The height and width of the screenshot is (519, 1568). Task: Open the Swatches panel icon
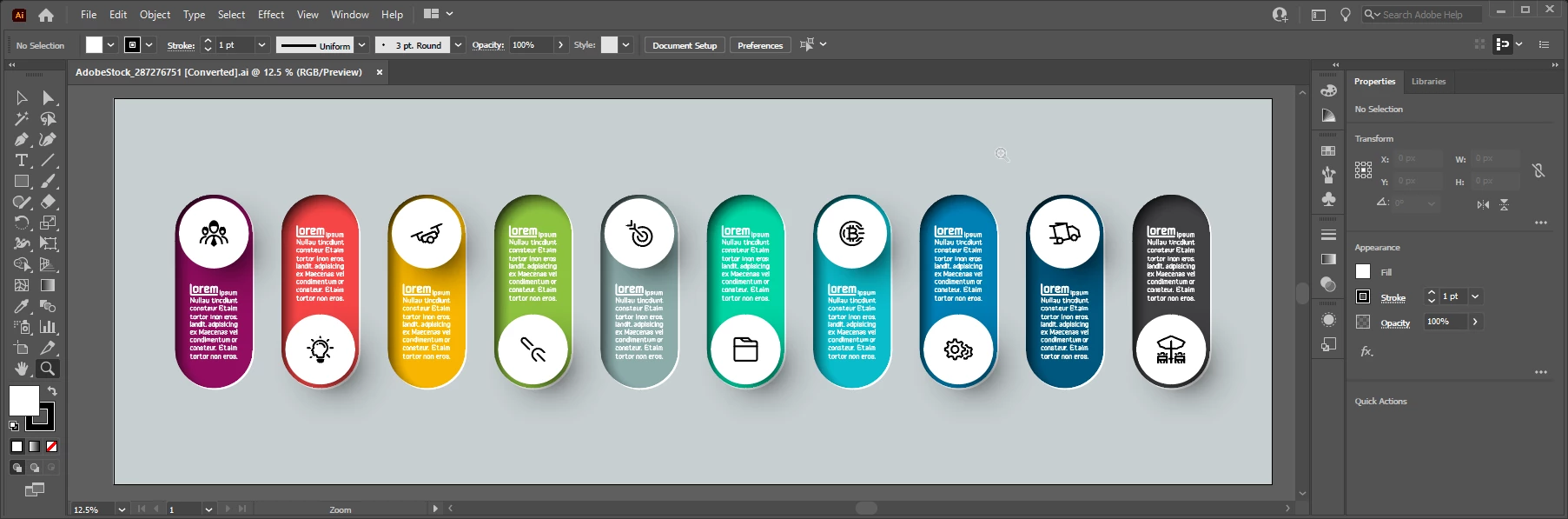pyautogui.click(x=1328, y=150)
